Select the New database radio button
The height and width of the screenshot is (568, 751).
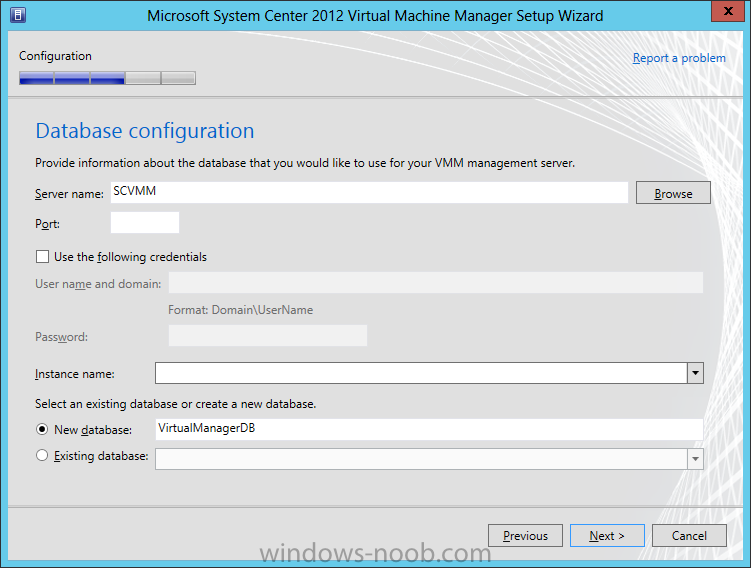click(x=42, y=430)
